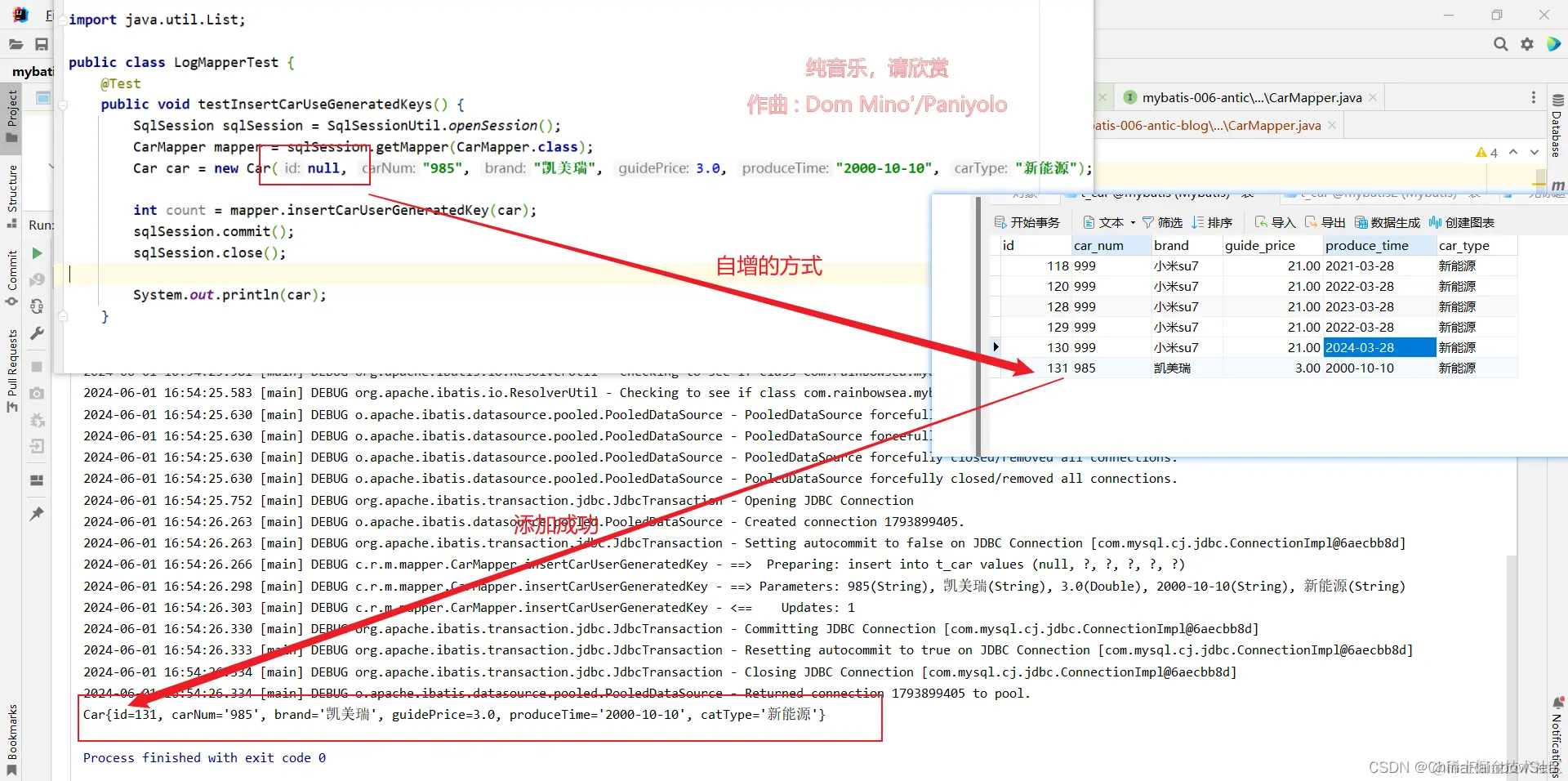Viewport: 1568px width, 781px height.
Task: Switch to antic-blog CarMapper.java tab
Action: pyautogui.click(x=1207, y=125)
